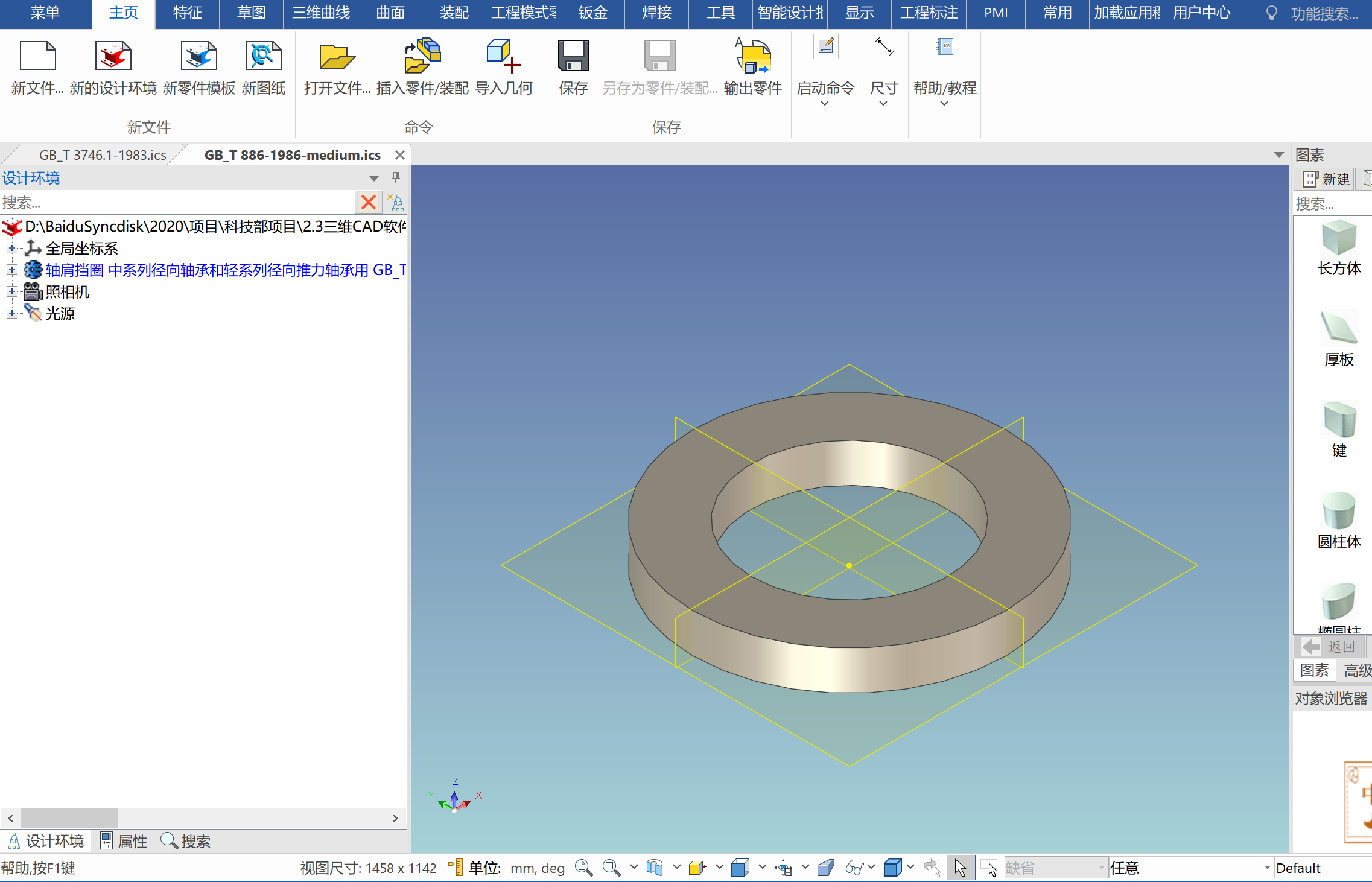Switch to the 钣金 ribbon tab
Image resolution: width=1372 pixels, height=882 pixels.
click(592, 13)
